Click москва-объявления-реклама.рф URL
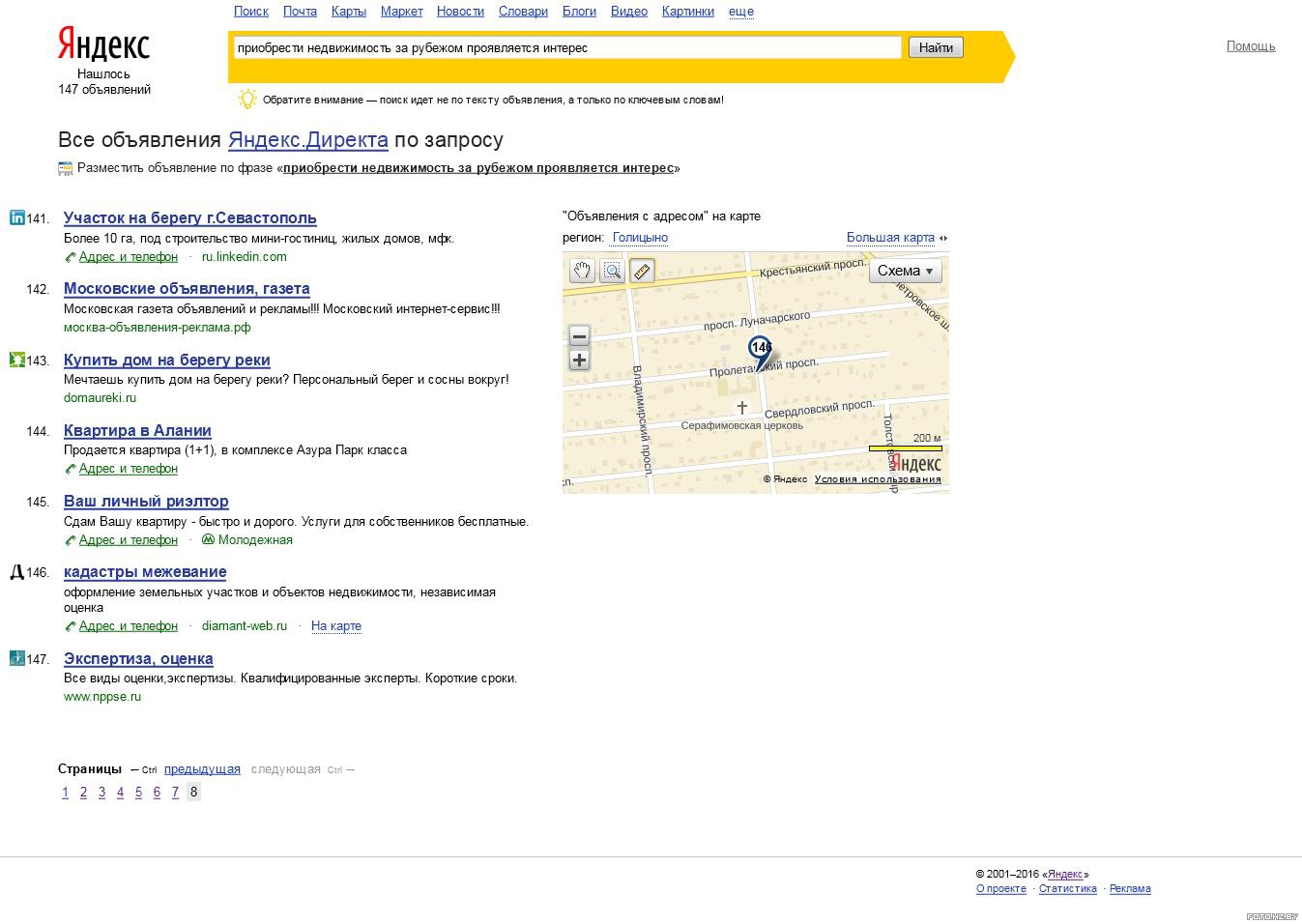The height and width of the screenshot is (924, 1302). point(158,328)
